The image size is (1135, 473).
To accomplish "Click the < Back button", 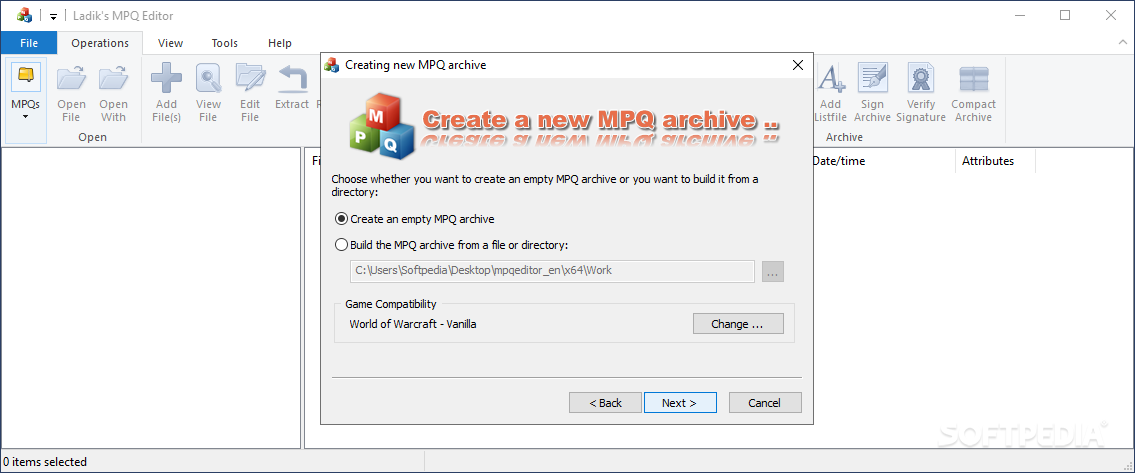I will (605, 403).
